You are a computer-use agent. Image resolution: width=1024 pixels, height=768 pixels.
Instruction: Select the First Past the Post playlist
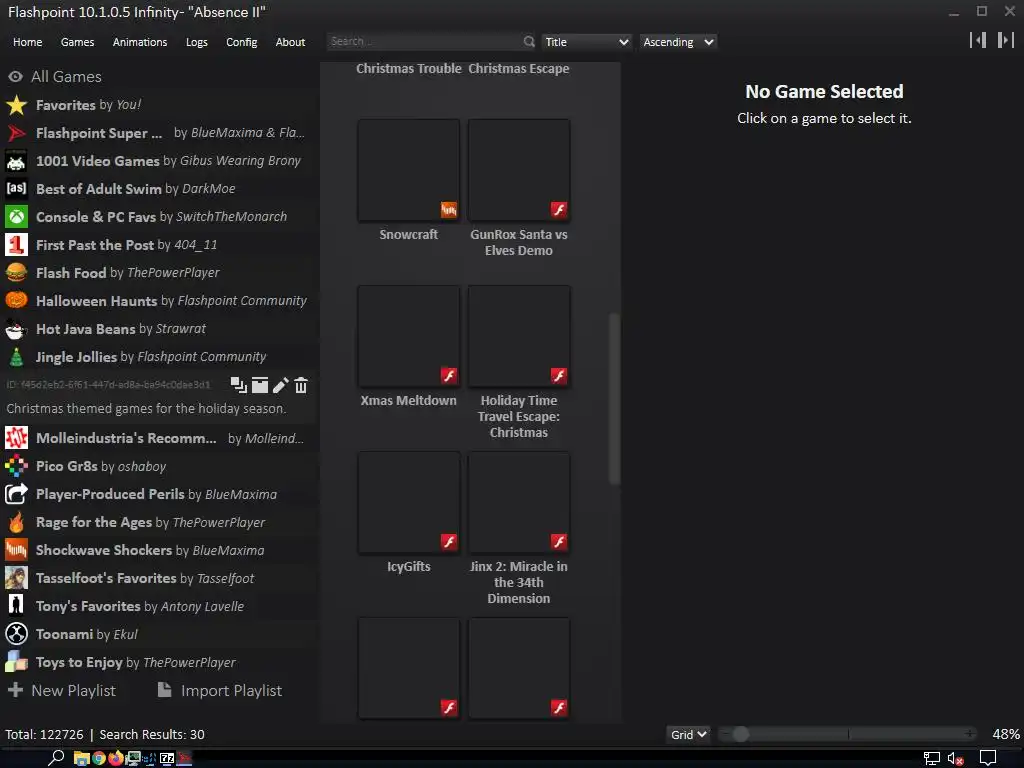159,245
